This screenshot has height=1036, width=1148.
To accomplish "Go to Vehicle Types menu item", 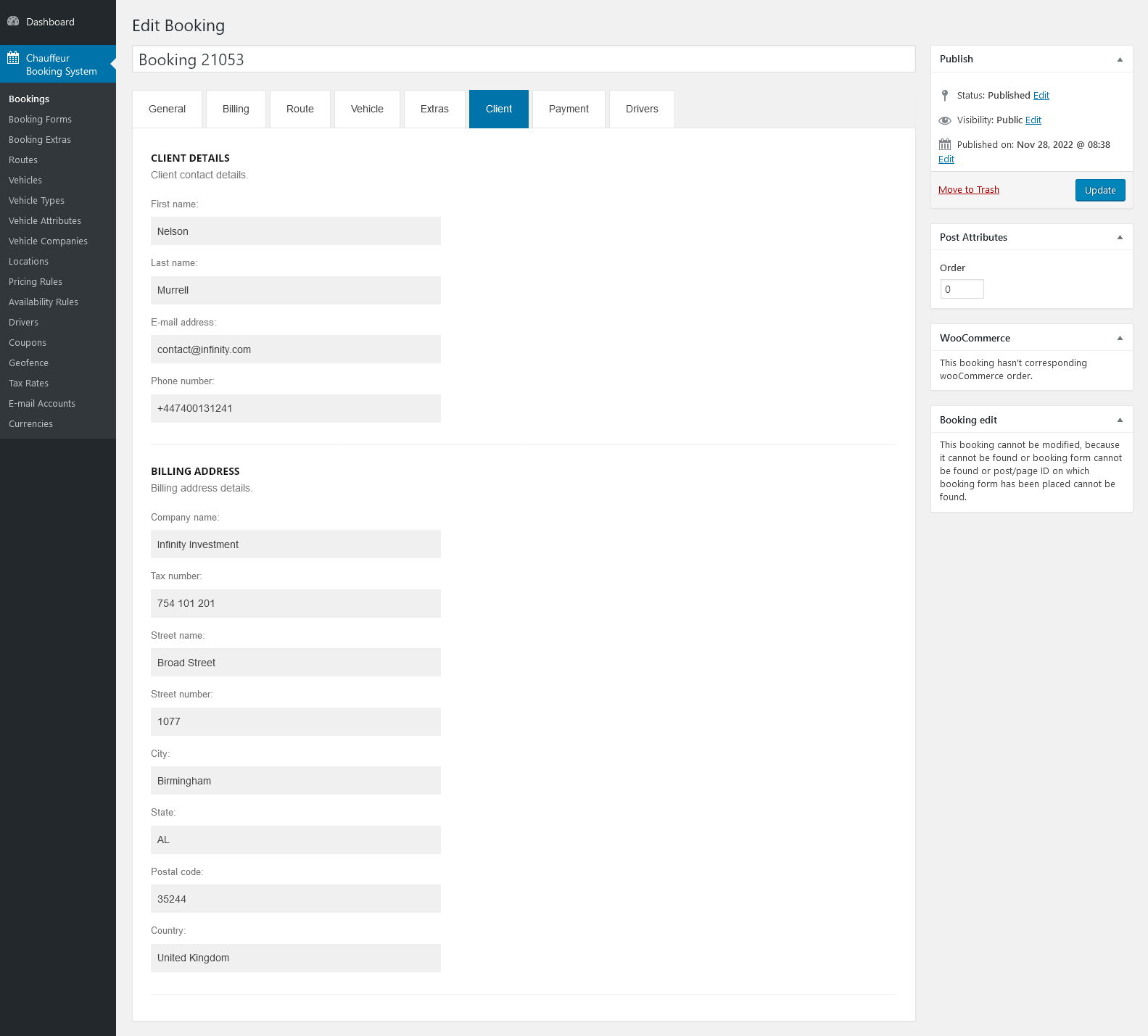I will click(36, 201).
